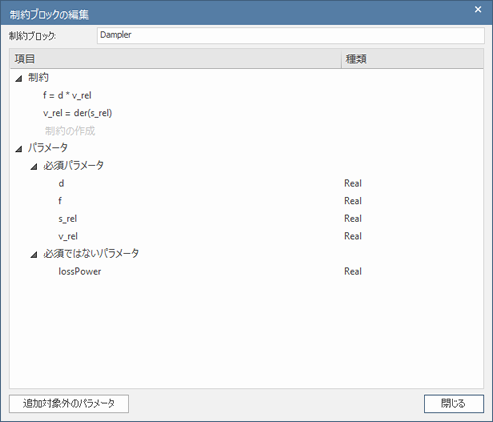Collapse the 制約 tree node

point(19,79)
